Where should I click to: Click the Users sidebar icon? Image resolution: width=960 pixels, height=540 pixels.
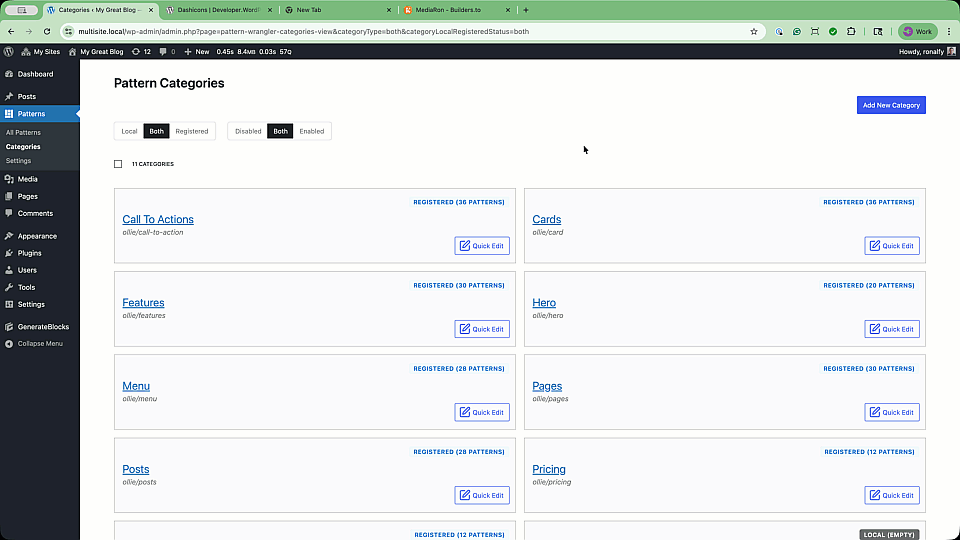[x=9, y=270]
